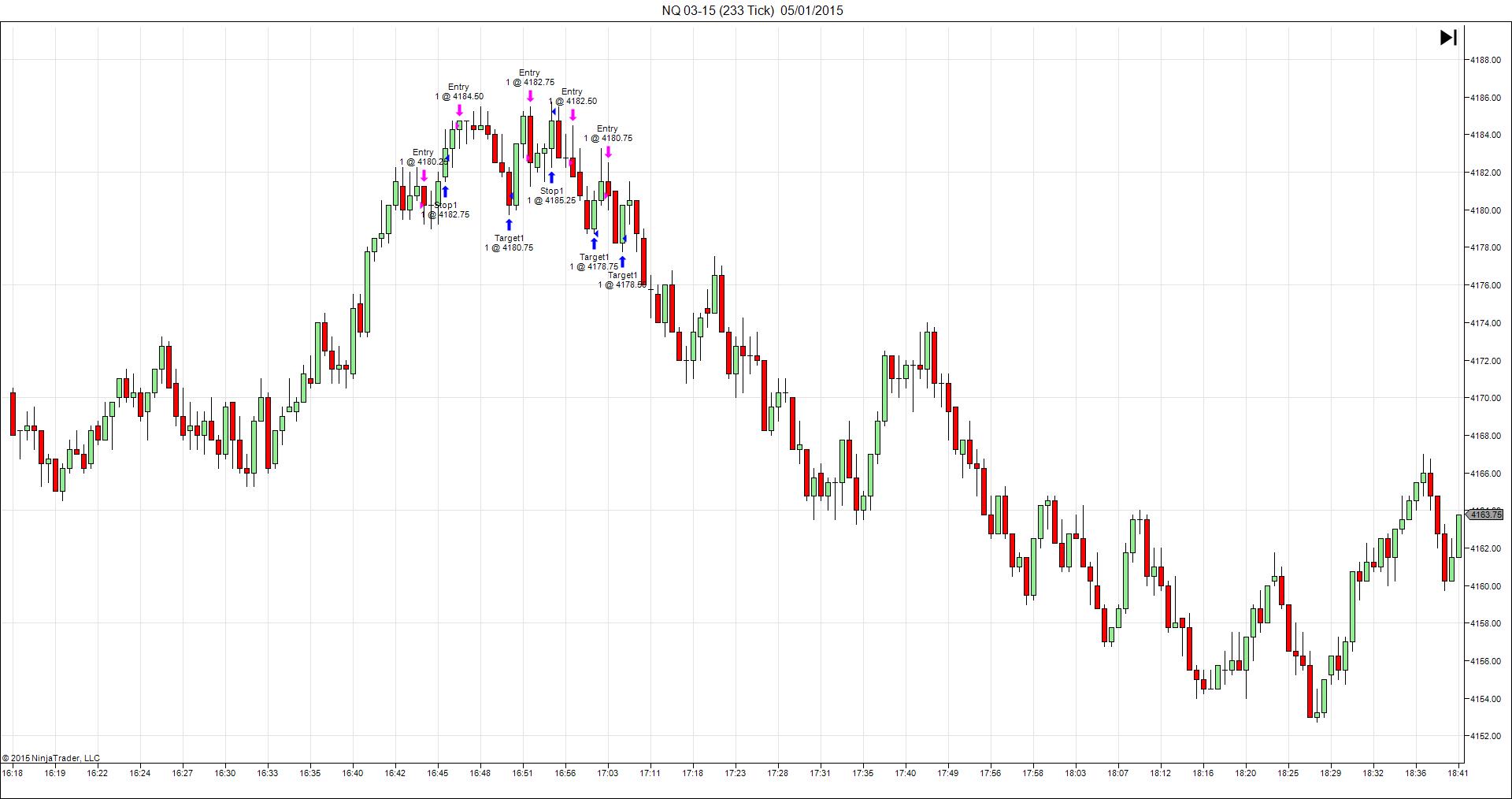This screenshot has width=1512, height=799.
Task: Click the scroll-to-latest-bar arrow icon
Action: (x=1448, y=37)
